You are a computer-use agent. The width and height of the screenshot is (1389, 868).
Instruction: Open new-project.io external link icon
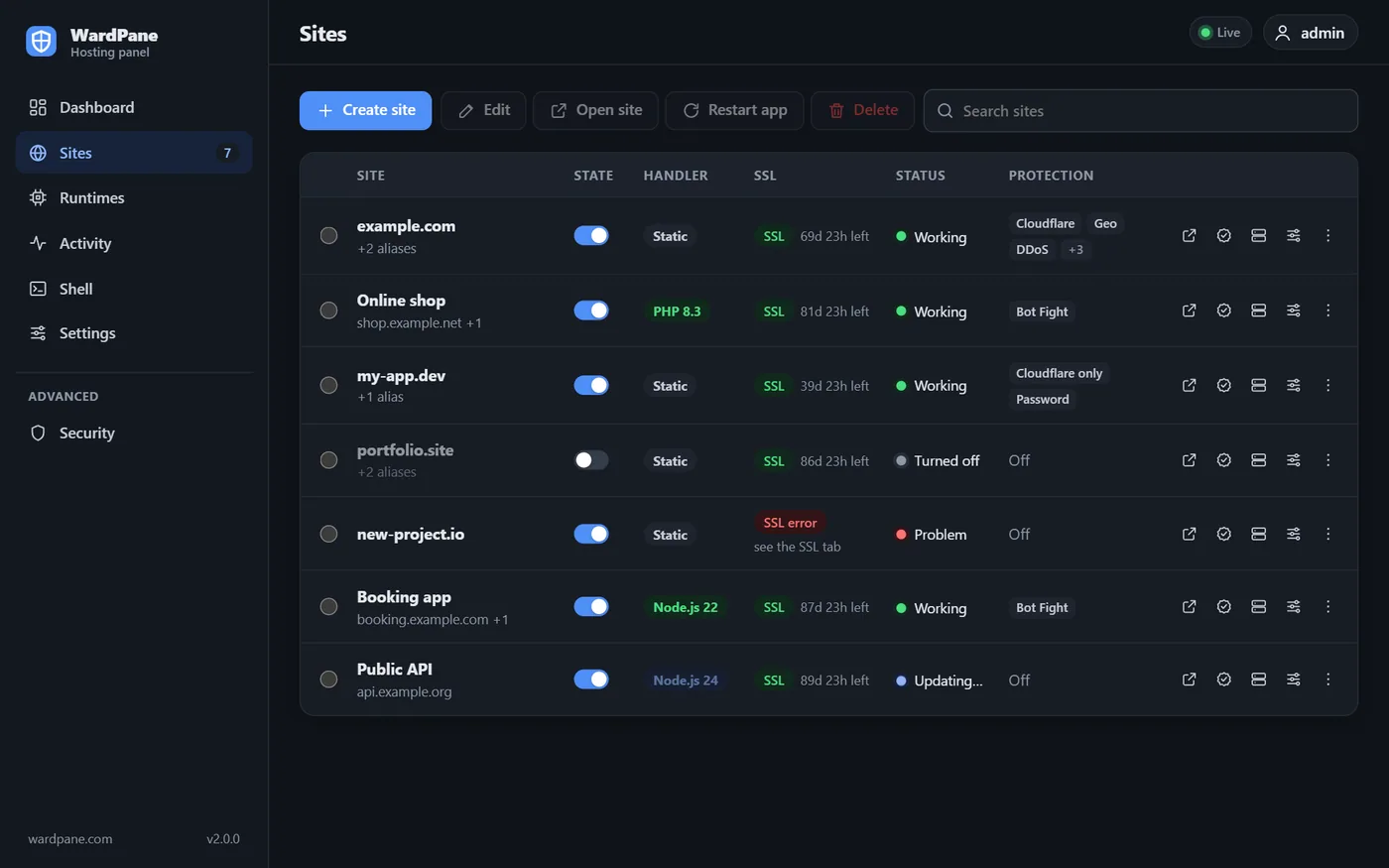[1189, 534]
